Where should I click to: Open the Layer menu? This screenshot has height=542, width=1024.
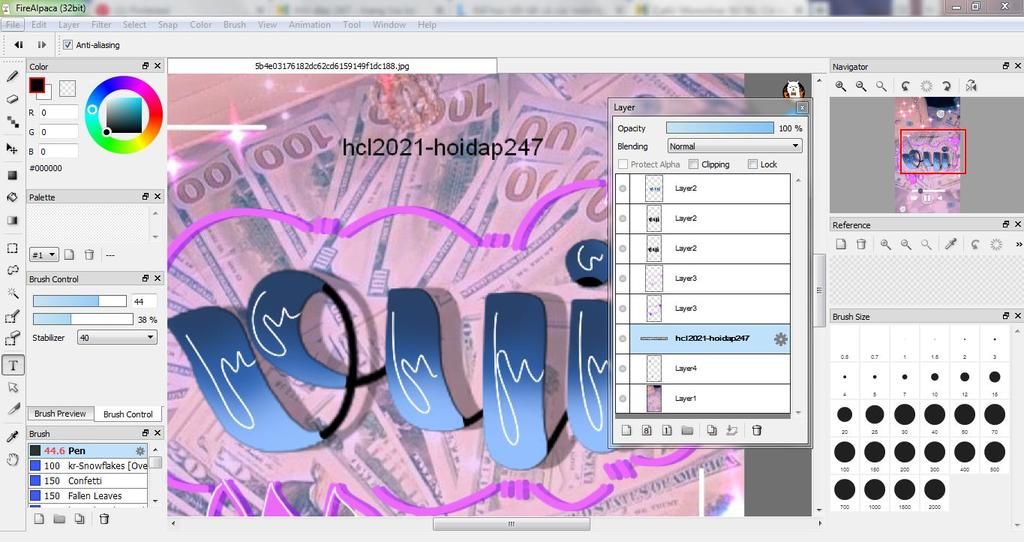pyautogui.click(x=69, y=25)
